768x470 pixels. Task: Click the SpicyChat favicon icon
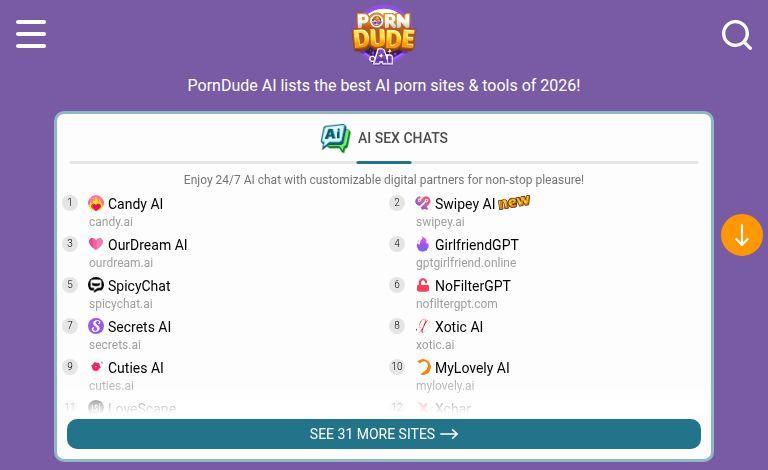click(x=96, y=285)
